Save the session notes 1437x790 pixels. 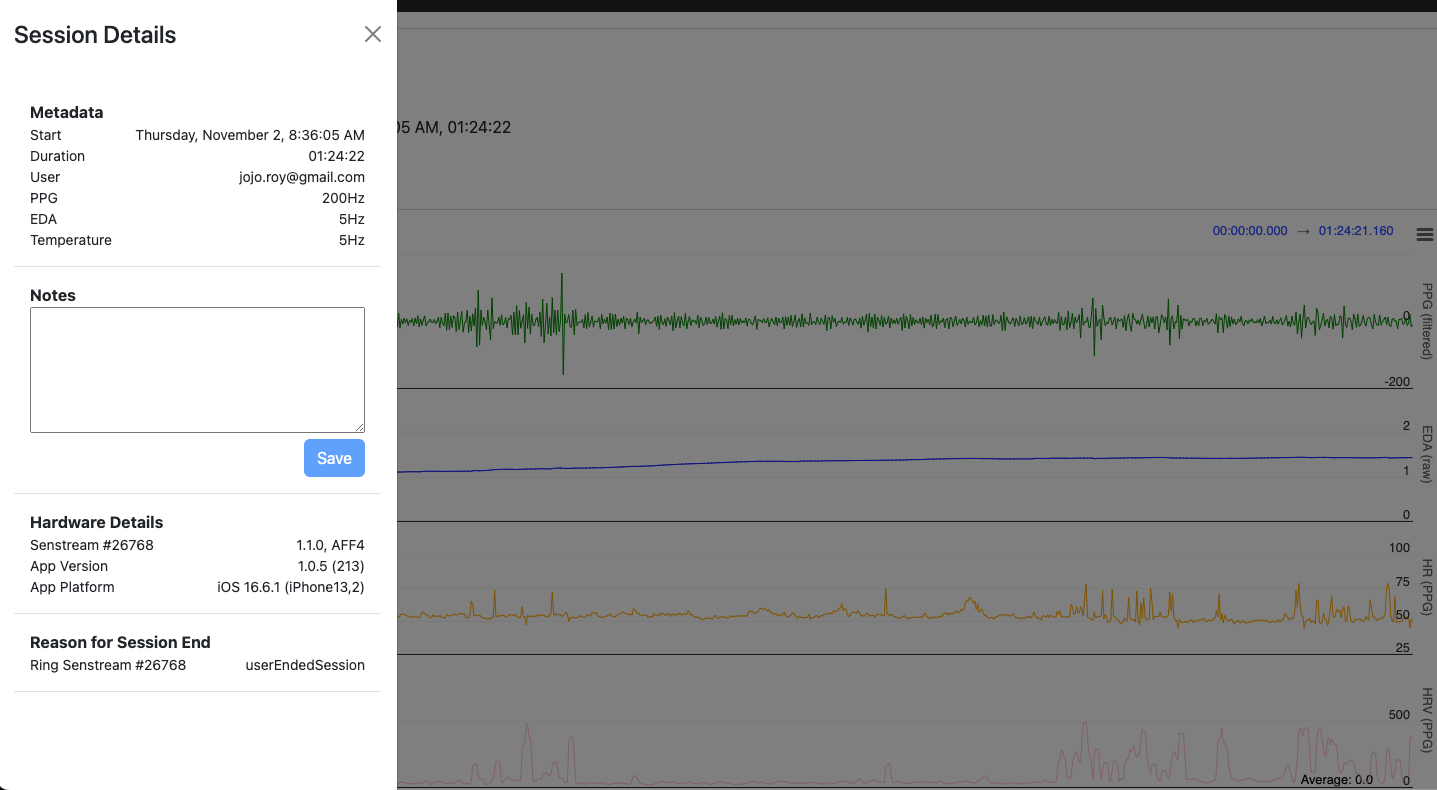pyautogui.click(x=334, y=458)
